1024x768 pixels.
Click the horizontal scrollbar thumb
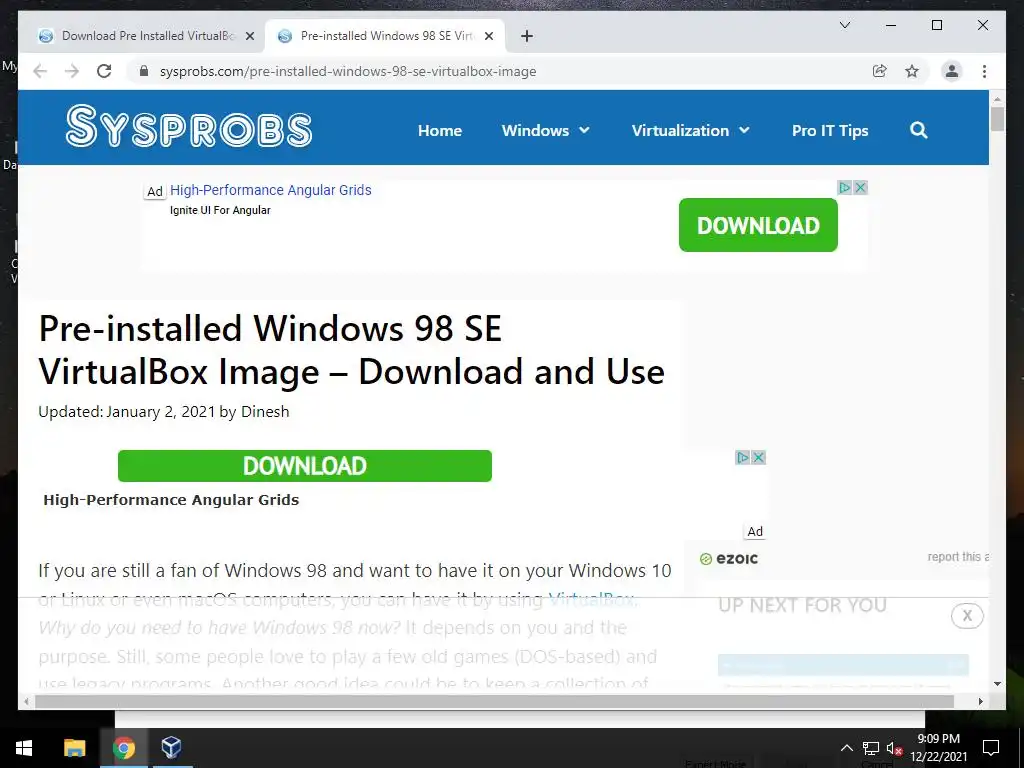pos(494,701)
